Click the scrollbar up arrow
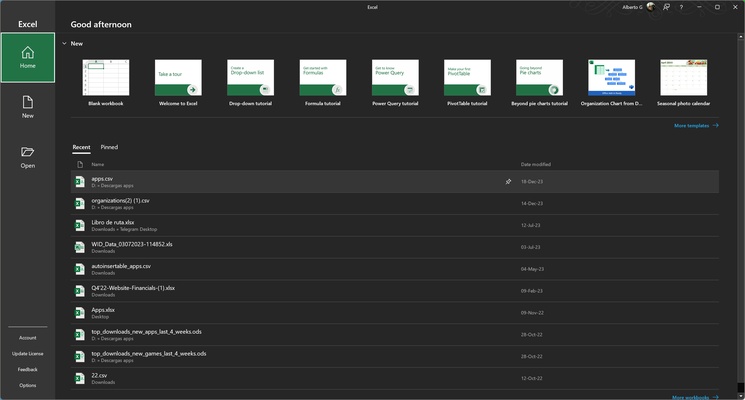 point(740,36)
